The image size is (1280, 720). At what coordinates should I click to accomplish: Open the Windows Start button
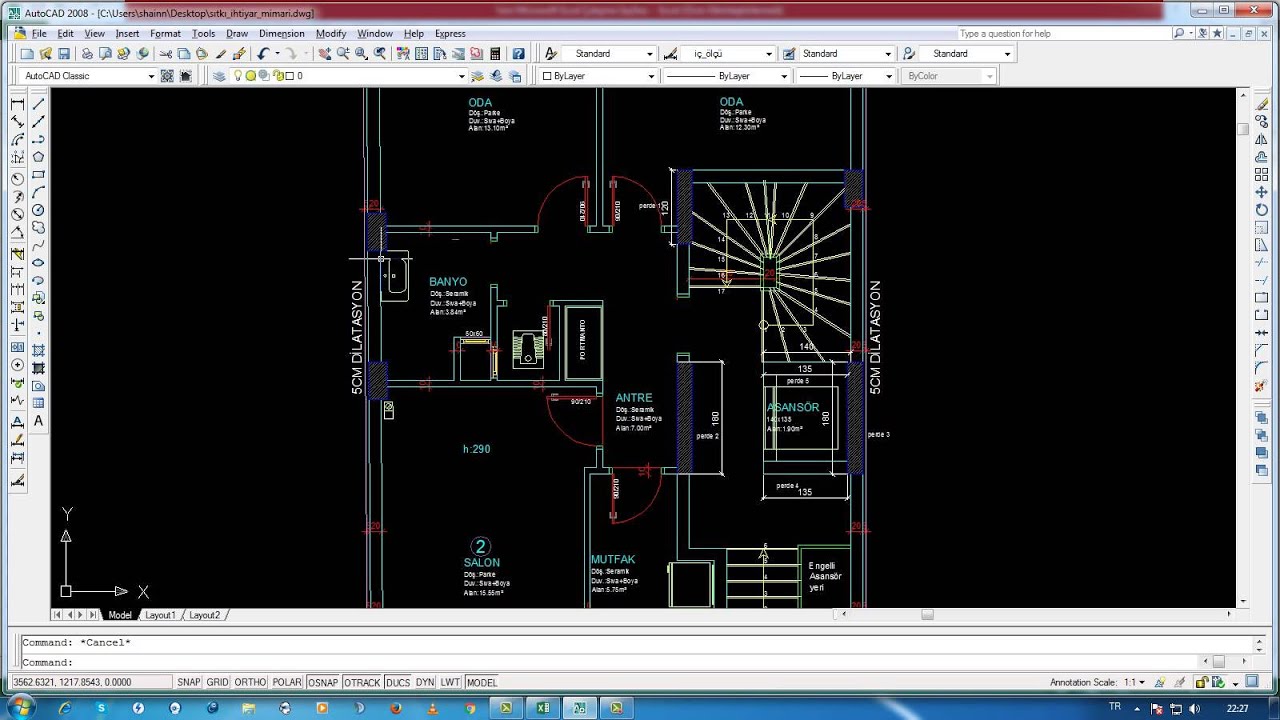tap(21, 708)
